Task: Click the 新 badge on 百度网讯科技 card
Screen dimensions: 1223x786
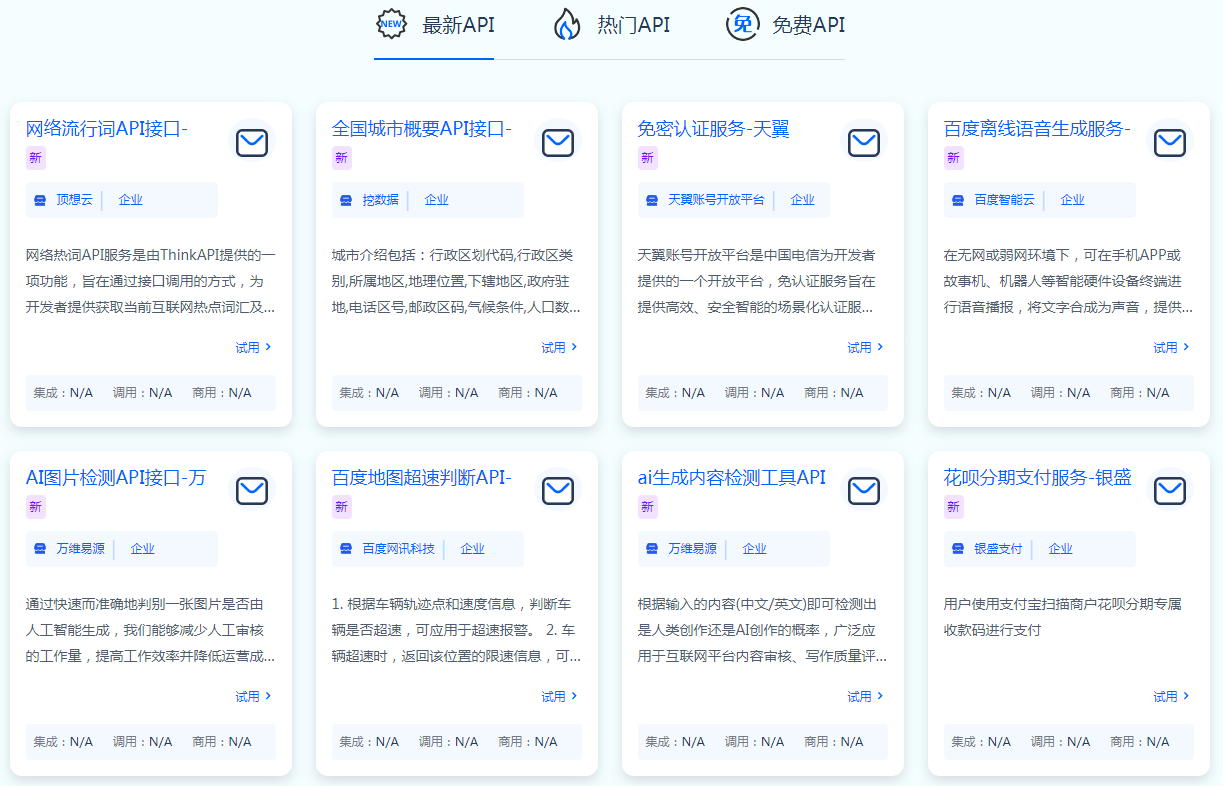Action: tap(341, 507)
